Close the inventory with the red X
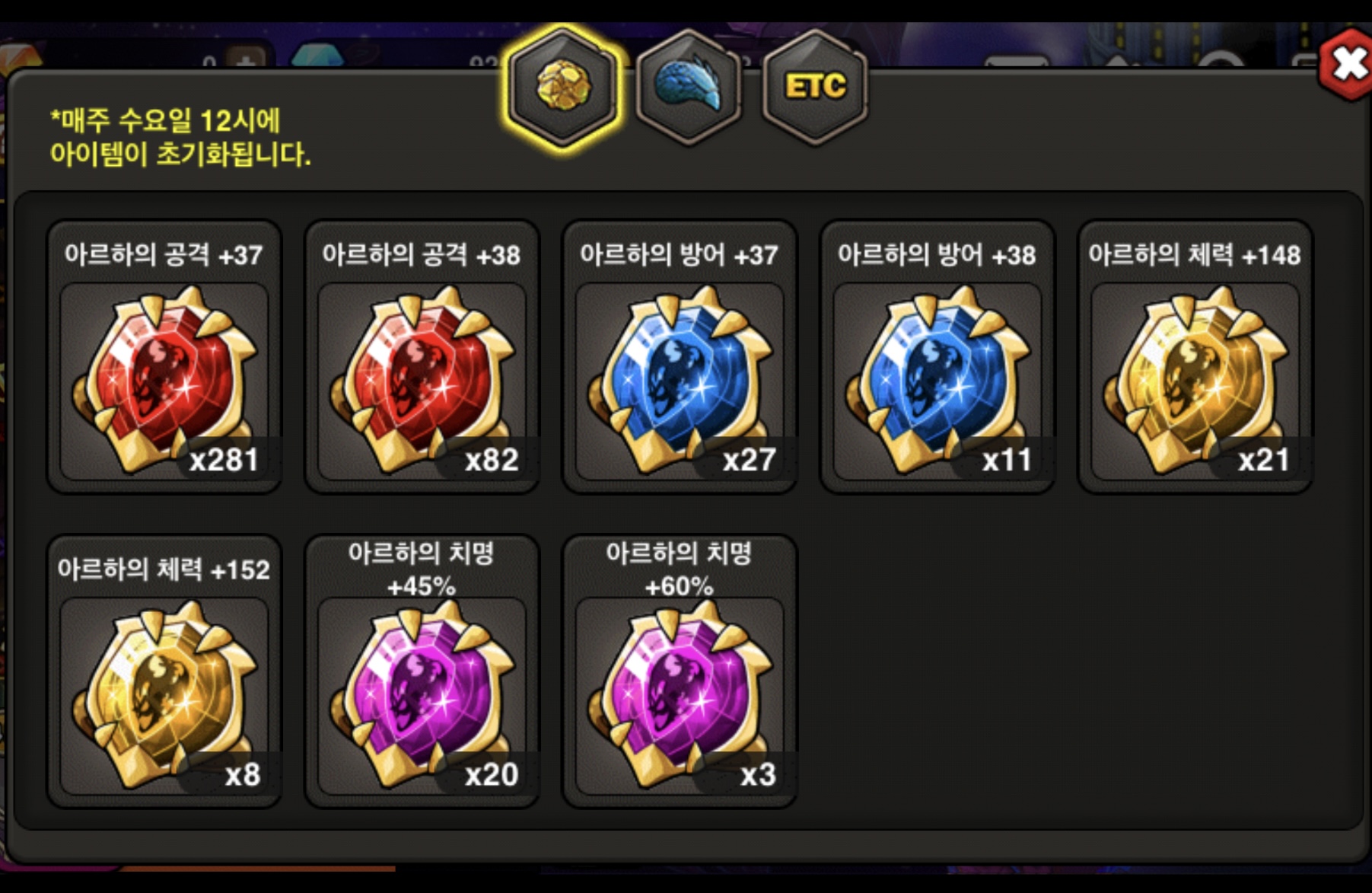Screen dimensions: 1372x893 (1348, 63)
